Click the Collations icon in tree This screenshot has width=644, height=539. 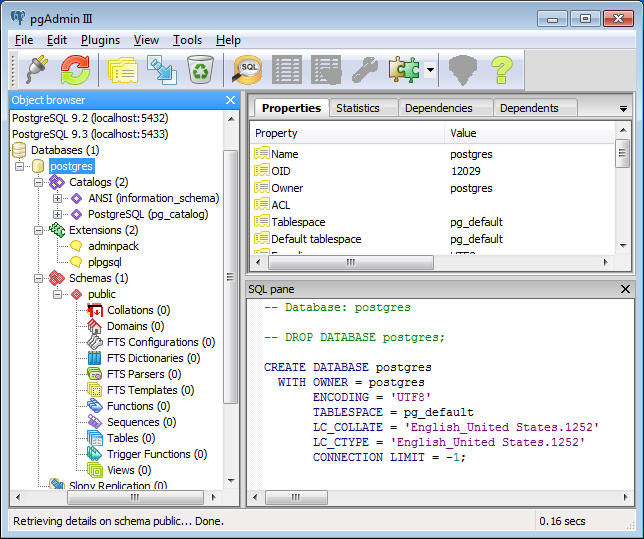click(x=95, y=310)
